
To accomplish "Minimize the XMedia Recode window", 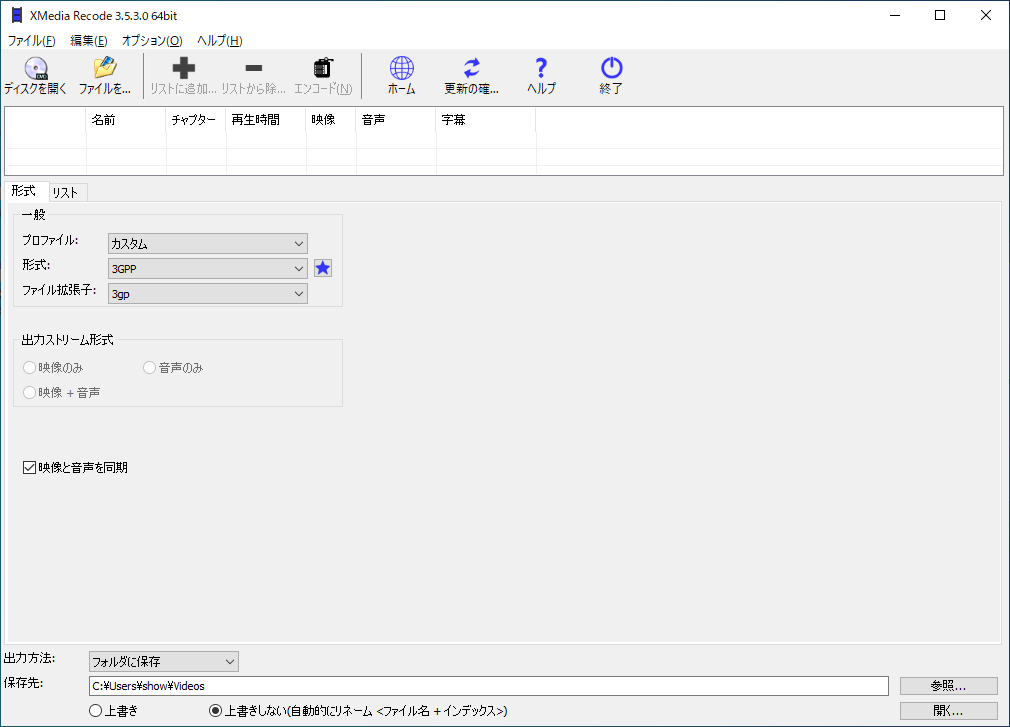I will point(895,15).
